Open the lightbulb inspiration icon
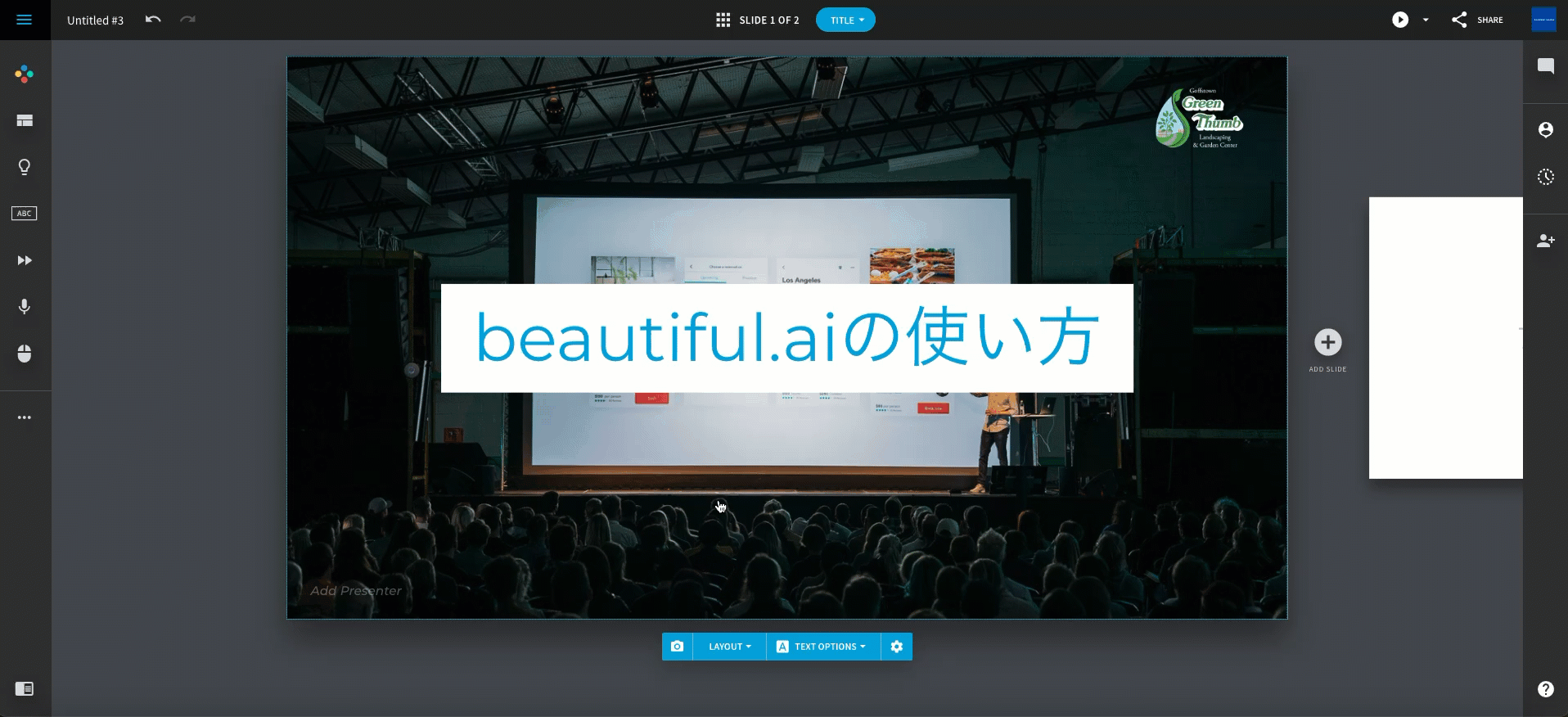Viewport: 1568px width, 717px height. point(25,167)
